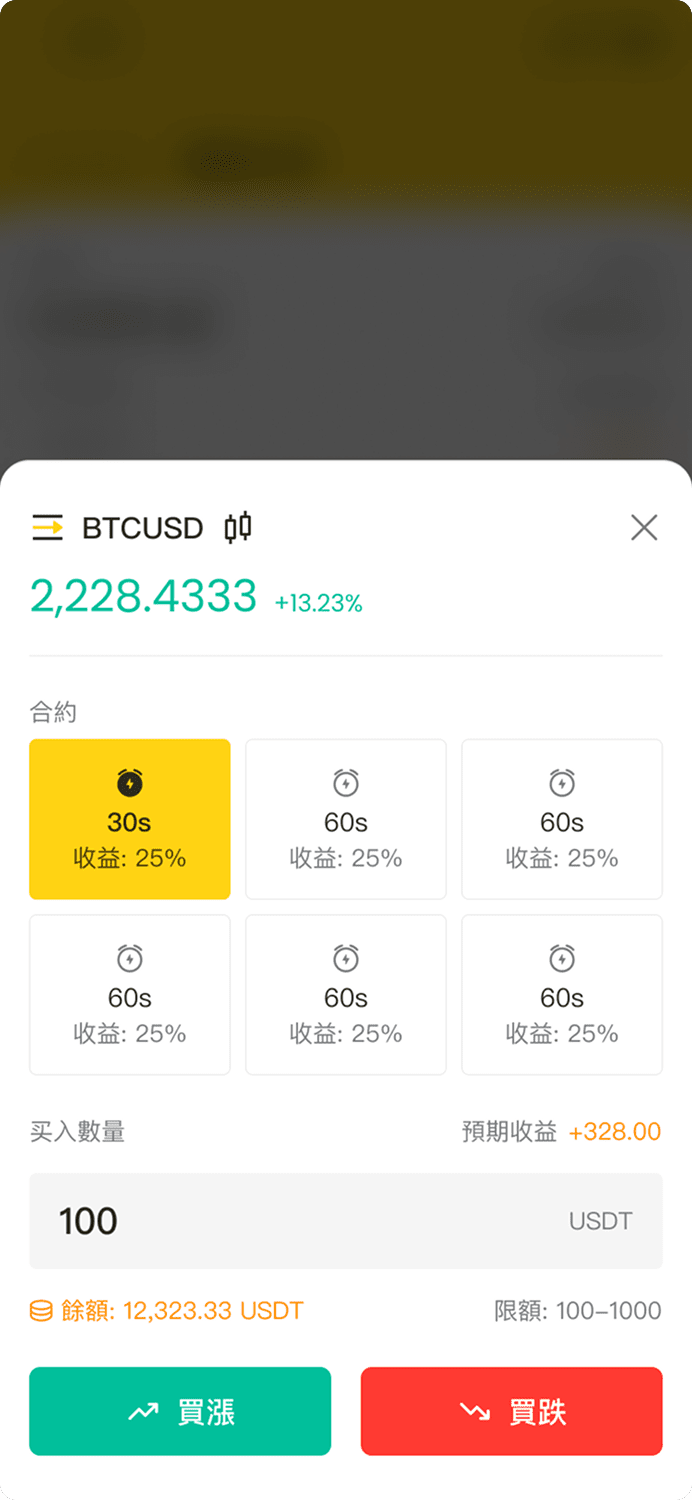Viewport: 692px width, 1500px height.
Task: Open the candlestick chart icon
Action: [x=238, y=527]
